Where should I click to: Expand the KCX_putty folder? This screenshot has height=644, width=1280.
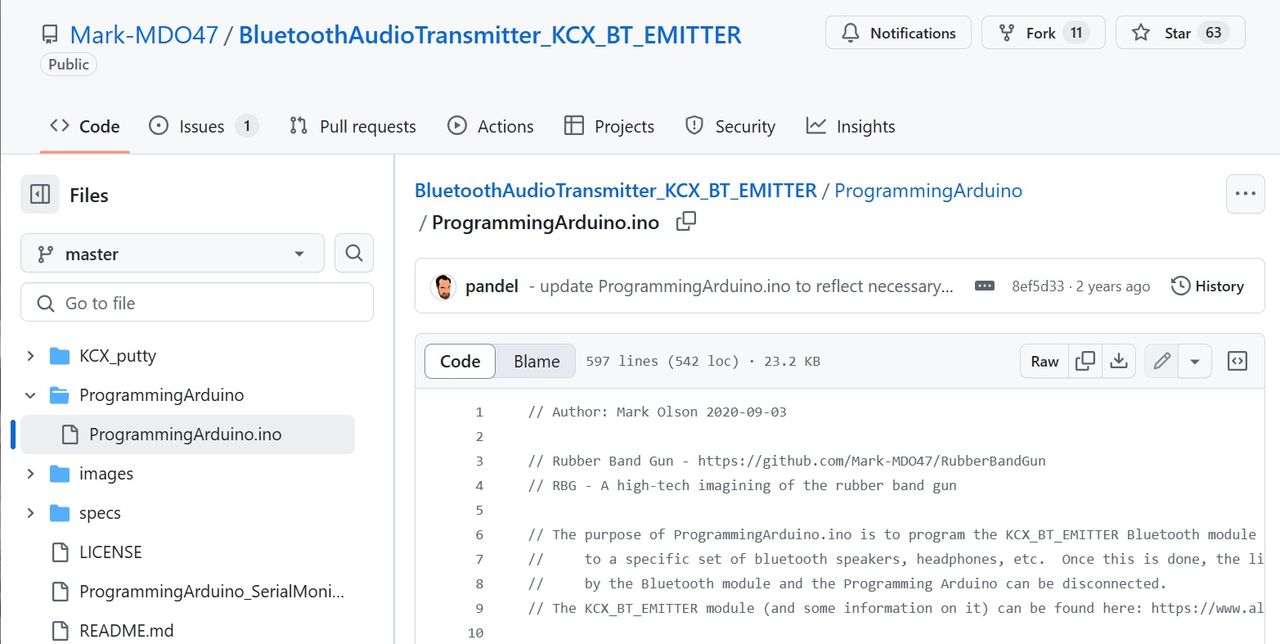click(30, 356)
